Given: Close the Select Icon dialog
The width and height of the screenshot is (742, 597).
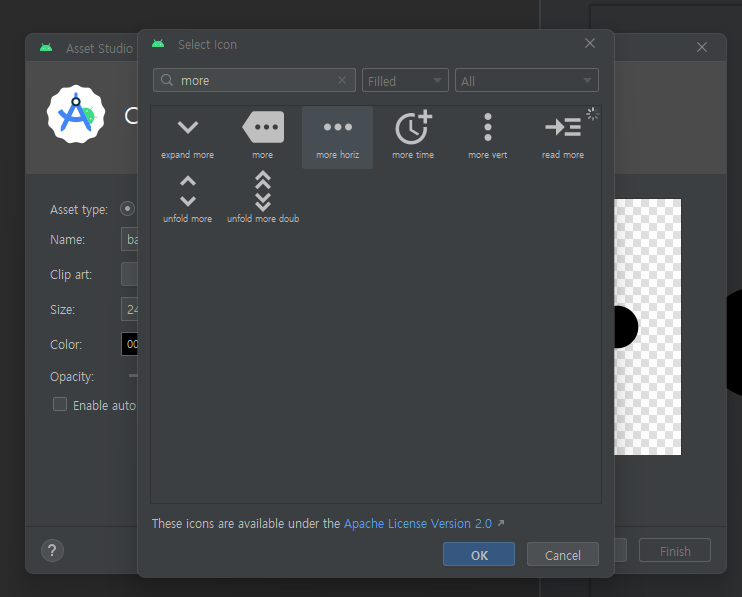Looking at the screenshot, I should (x=590, y=44).
